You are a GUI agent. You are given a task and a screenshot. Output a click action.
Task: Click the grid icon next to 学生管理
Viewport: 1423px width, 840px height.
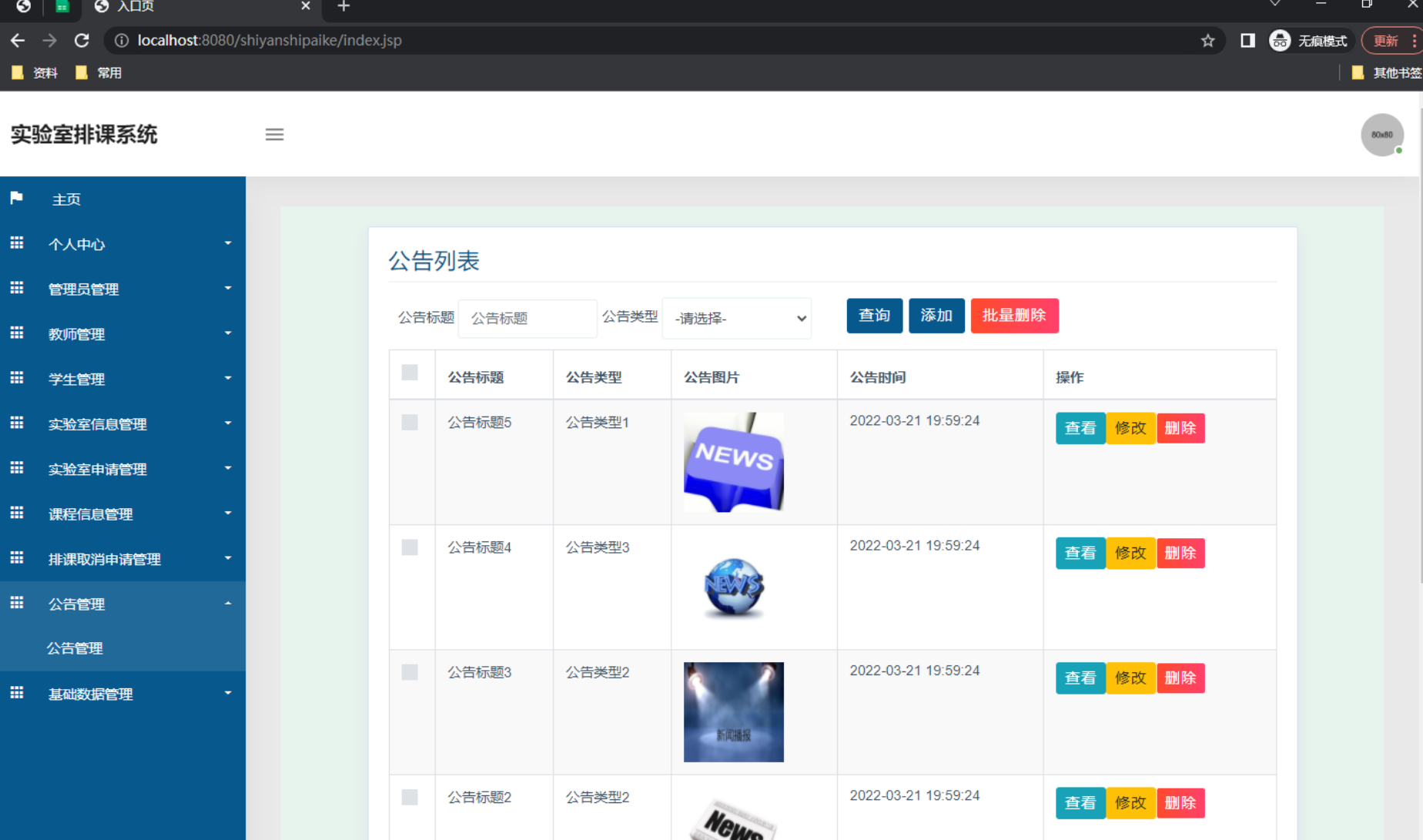[x=16, y=377]
